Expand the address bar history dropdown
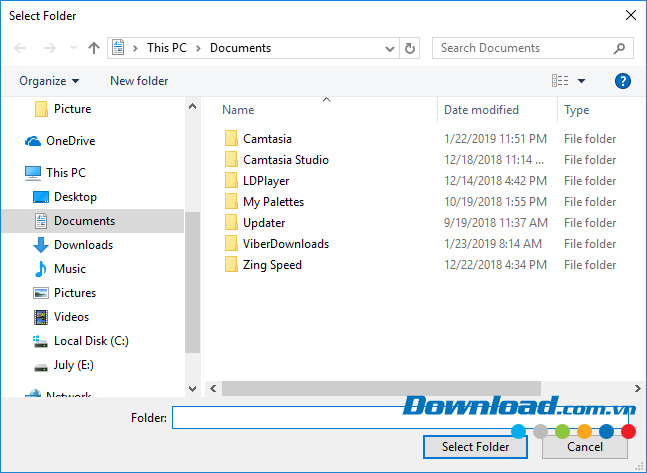This screenshot has width=647, height=473. [390, 48]
